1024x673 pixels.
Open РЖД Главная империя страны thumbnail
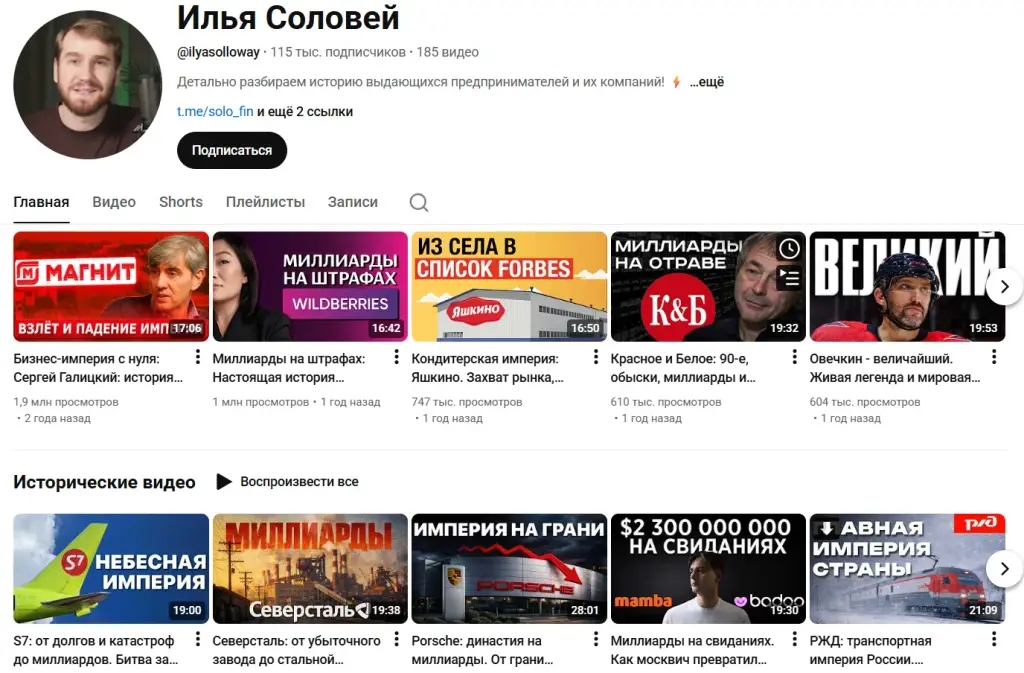[x=907, y=569]
